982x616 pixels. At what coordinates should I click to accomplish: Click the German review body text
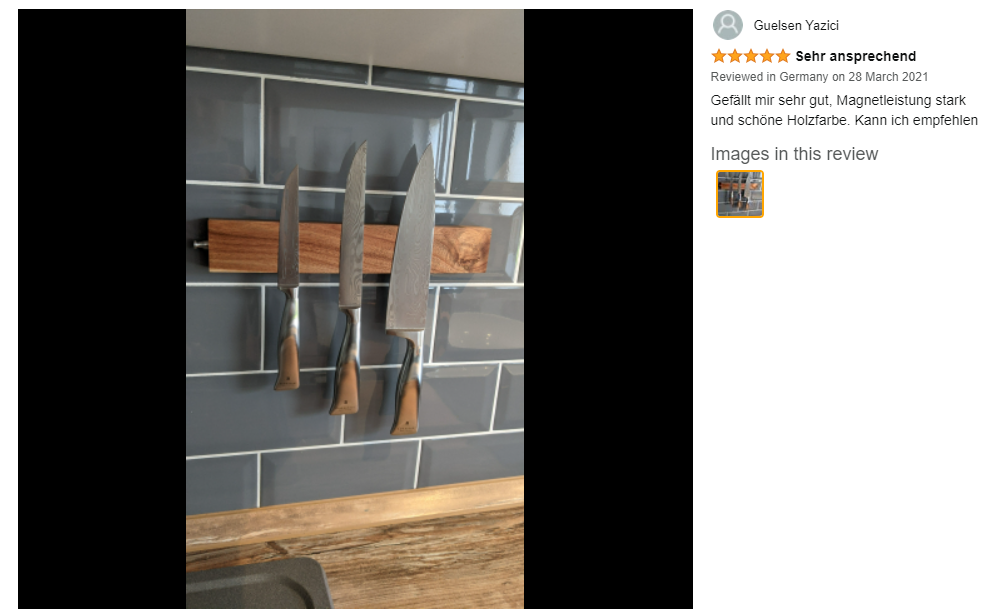coord(844,110)
